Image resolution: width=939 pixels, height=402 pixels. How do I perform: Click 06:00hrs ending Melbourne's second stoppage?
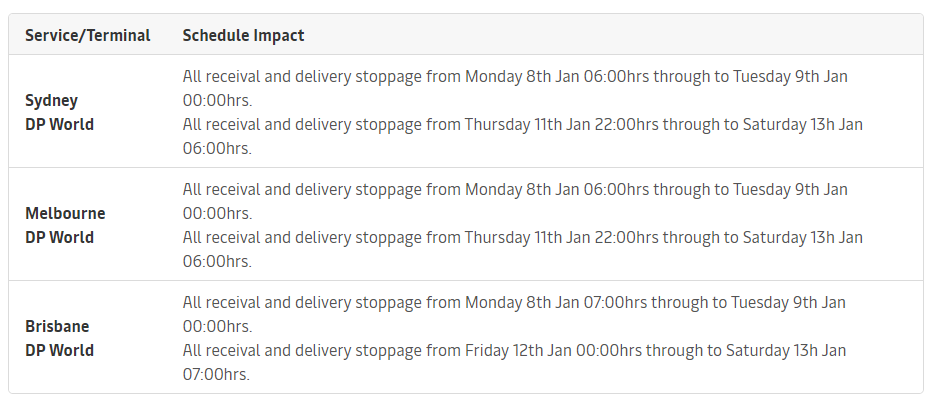[217, 261]
